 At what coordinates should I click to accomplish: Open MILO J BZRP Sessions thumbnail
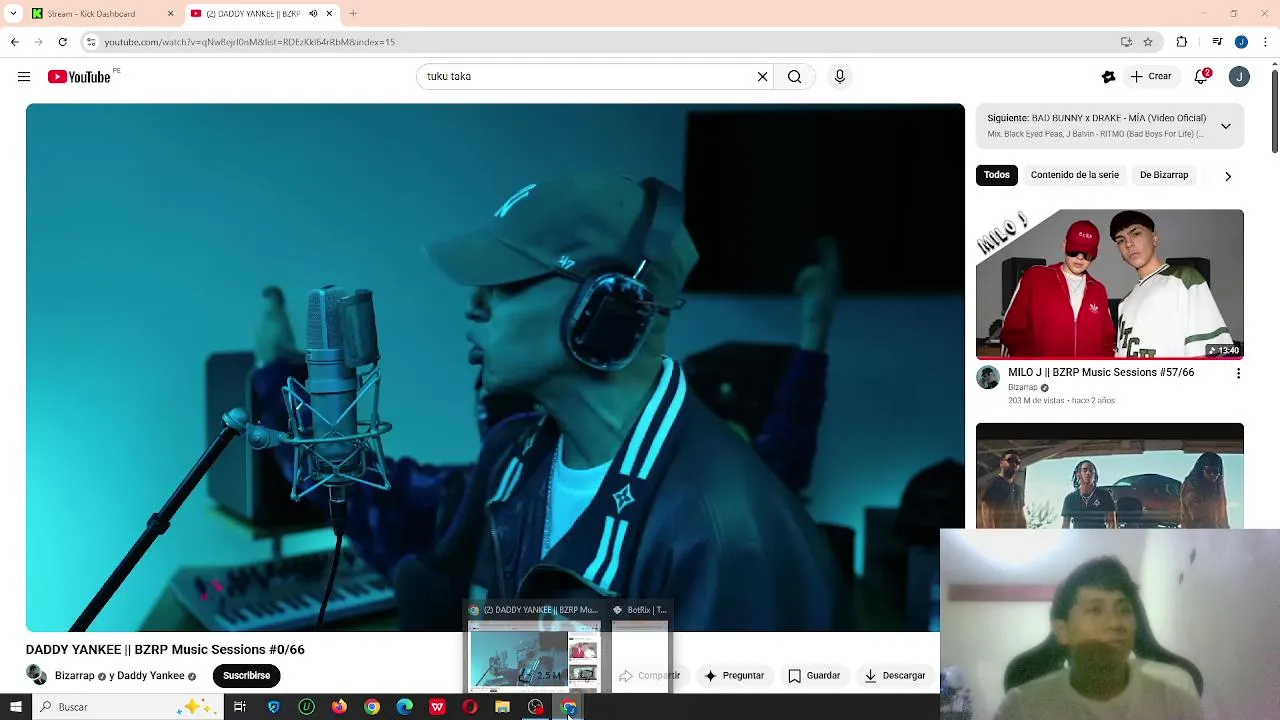(x=1110, y=284)
